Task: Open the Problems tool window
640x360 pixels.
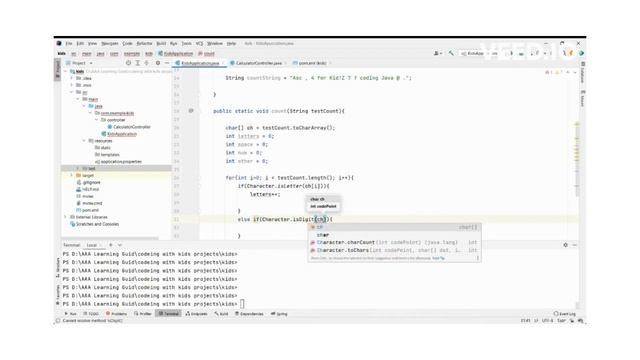Action: [x=116, y=314]
